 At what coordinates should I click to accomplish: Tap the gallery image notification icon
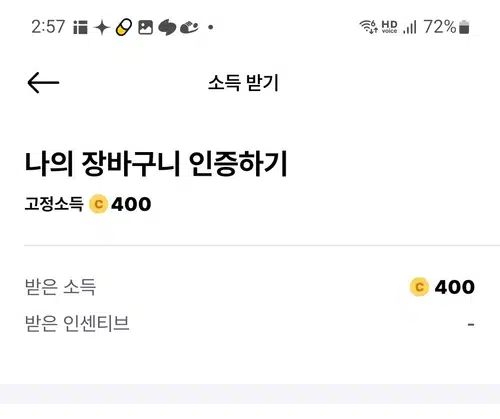[146, 27]
